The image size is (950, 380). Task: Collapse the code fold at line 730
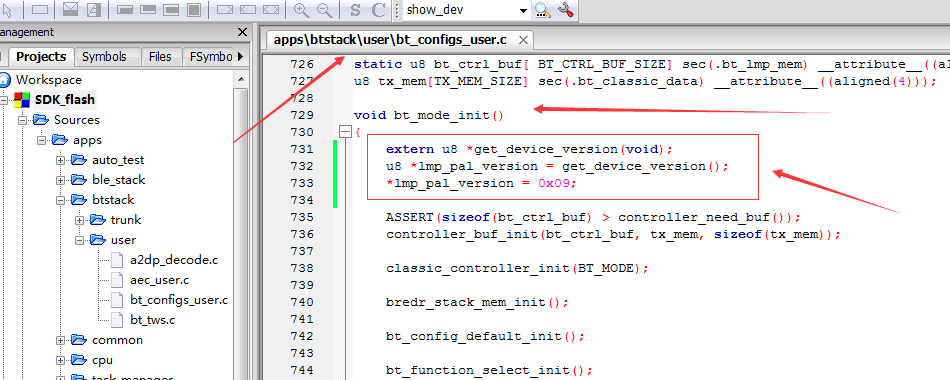click(345, 132)
